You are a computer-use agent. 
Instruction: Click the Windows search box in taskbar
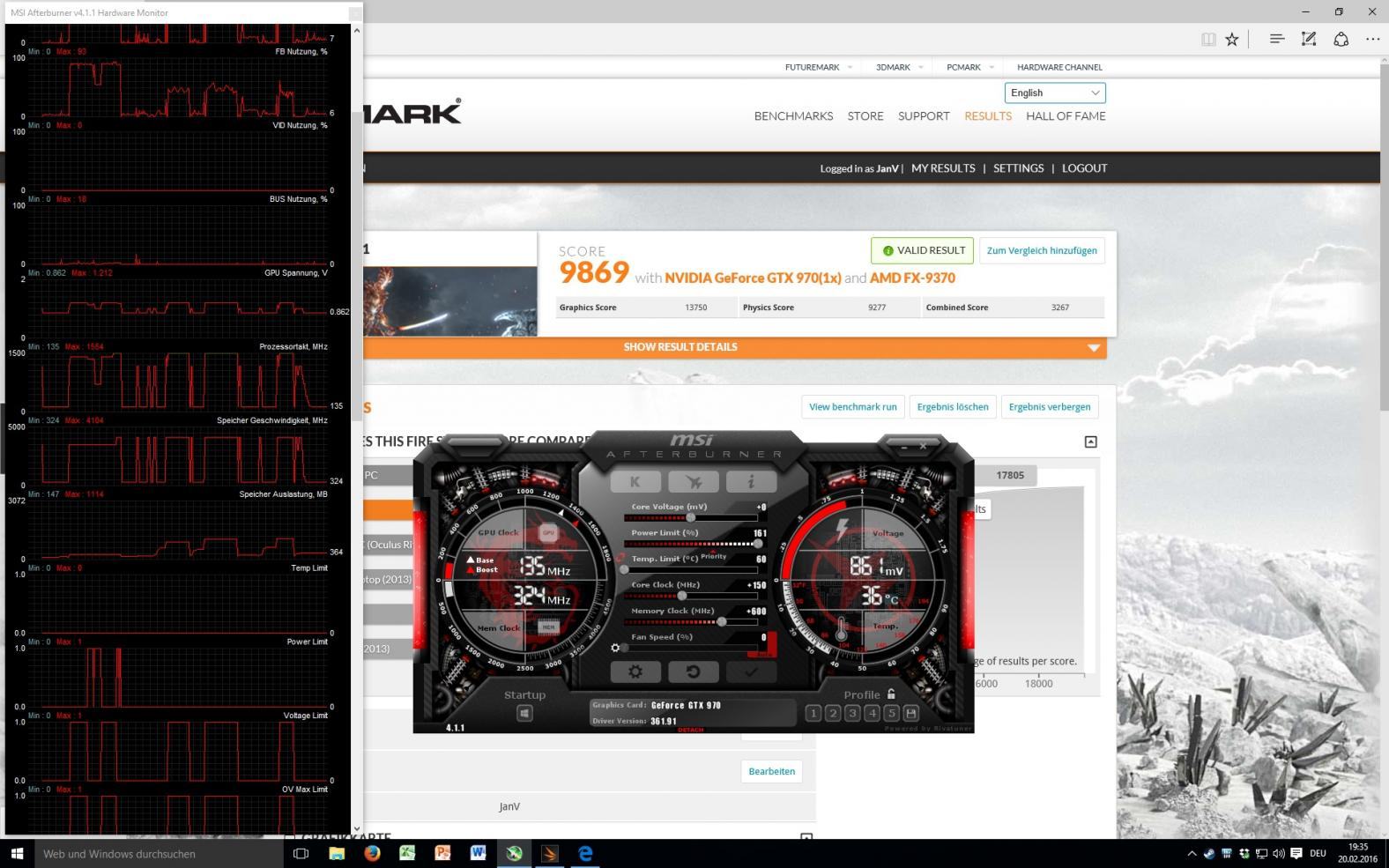[158, 854]
